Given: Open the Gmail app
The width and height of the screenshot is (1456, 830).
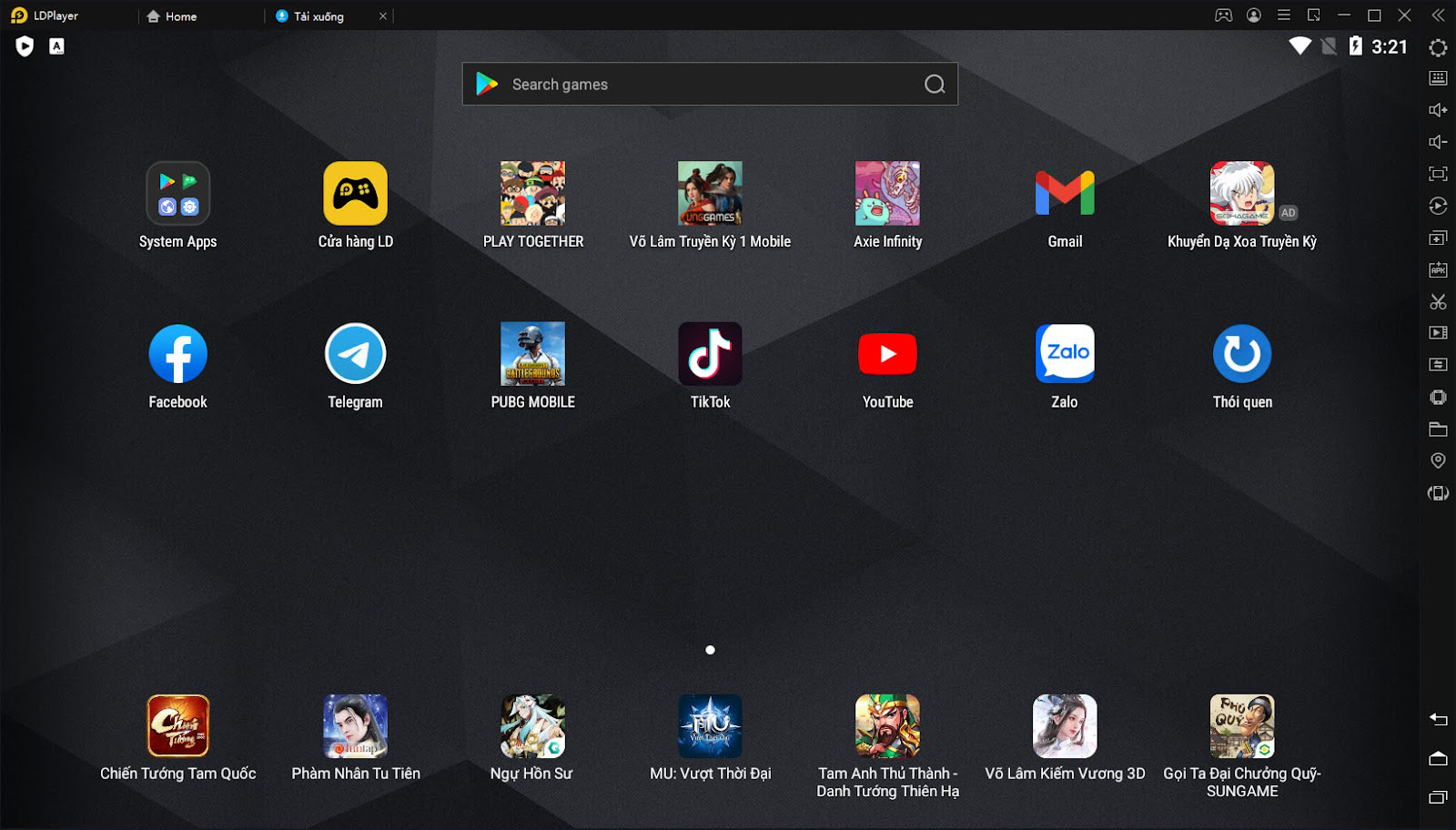Looking at the screenshot, I should click(x=1065, y=194).
